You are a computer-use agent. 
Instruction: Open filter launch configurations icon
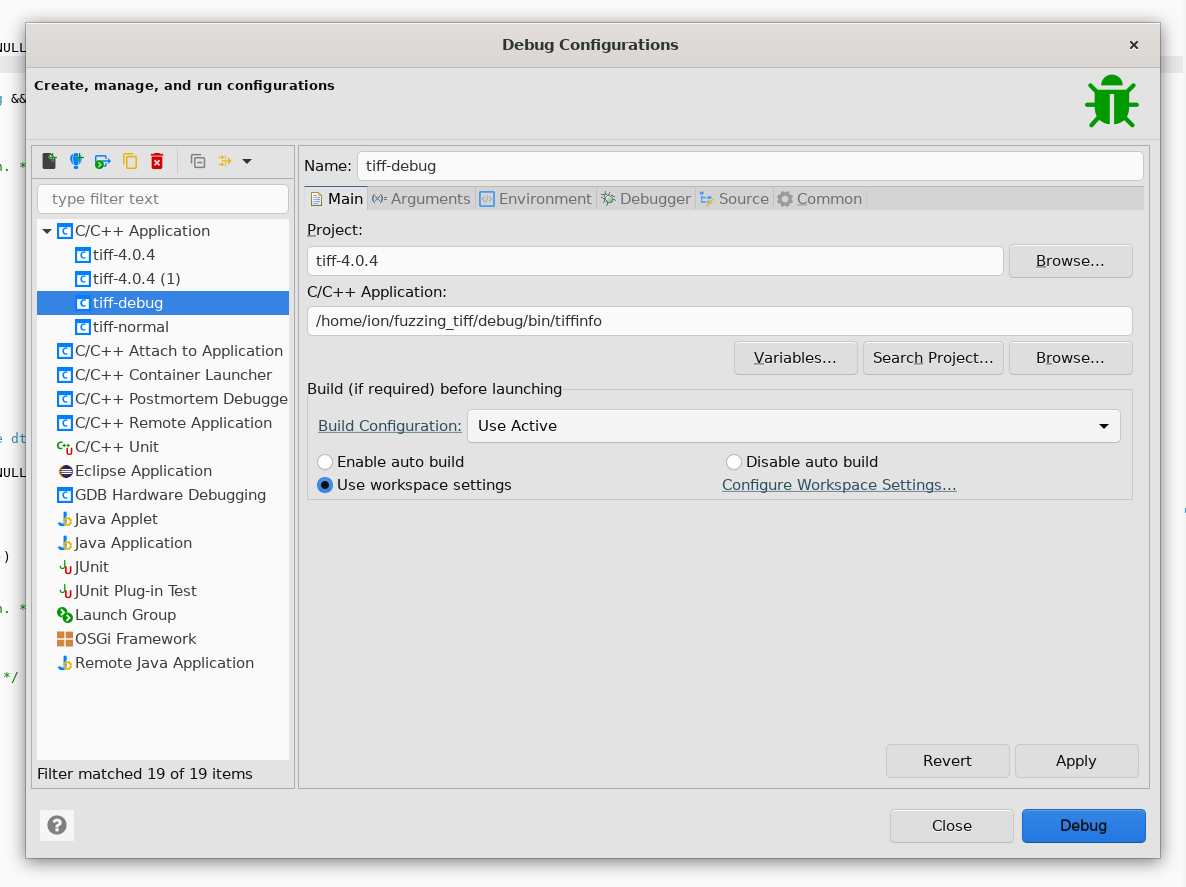point(225,161)
